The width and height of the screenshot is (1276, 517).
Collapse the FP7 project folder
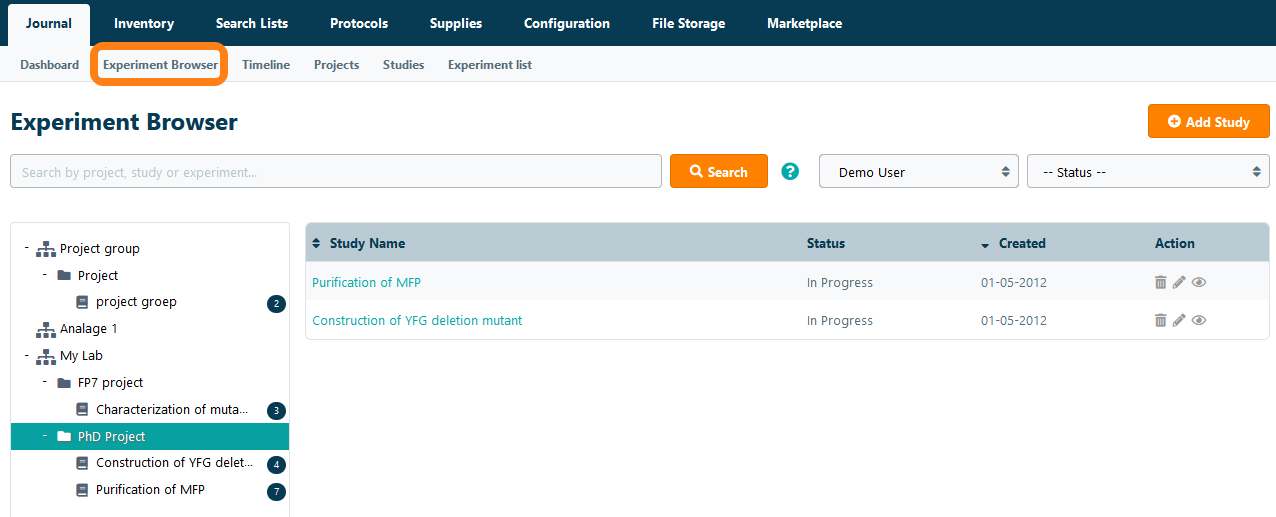(x=45, y=382)
